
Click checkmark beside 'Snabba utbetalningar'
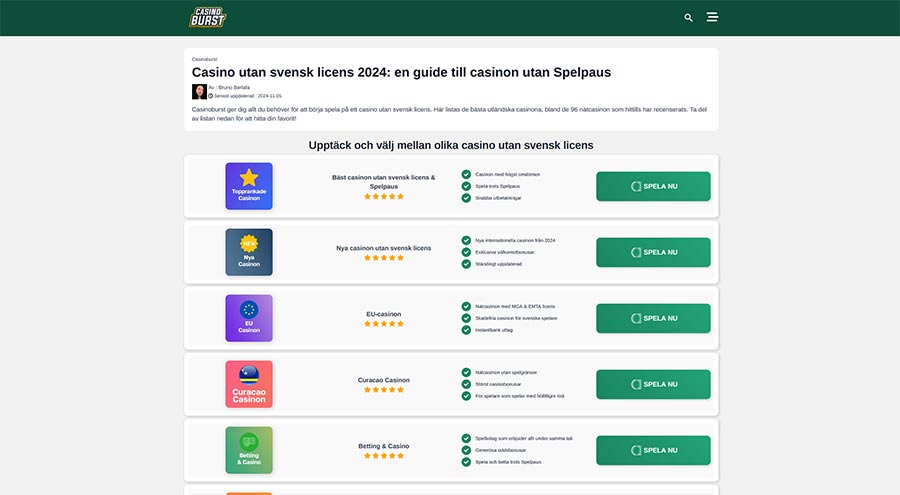tap(466, 198)
